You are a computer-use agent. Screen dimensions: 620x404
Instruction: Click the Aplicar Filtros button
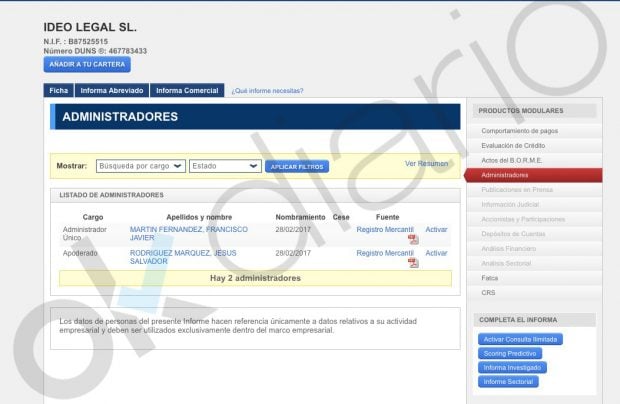click(x=296, y=166)
